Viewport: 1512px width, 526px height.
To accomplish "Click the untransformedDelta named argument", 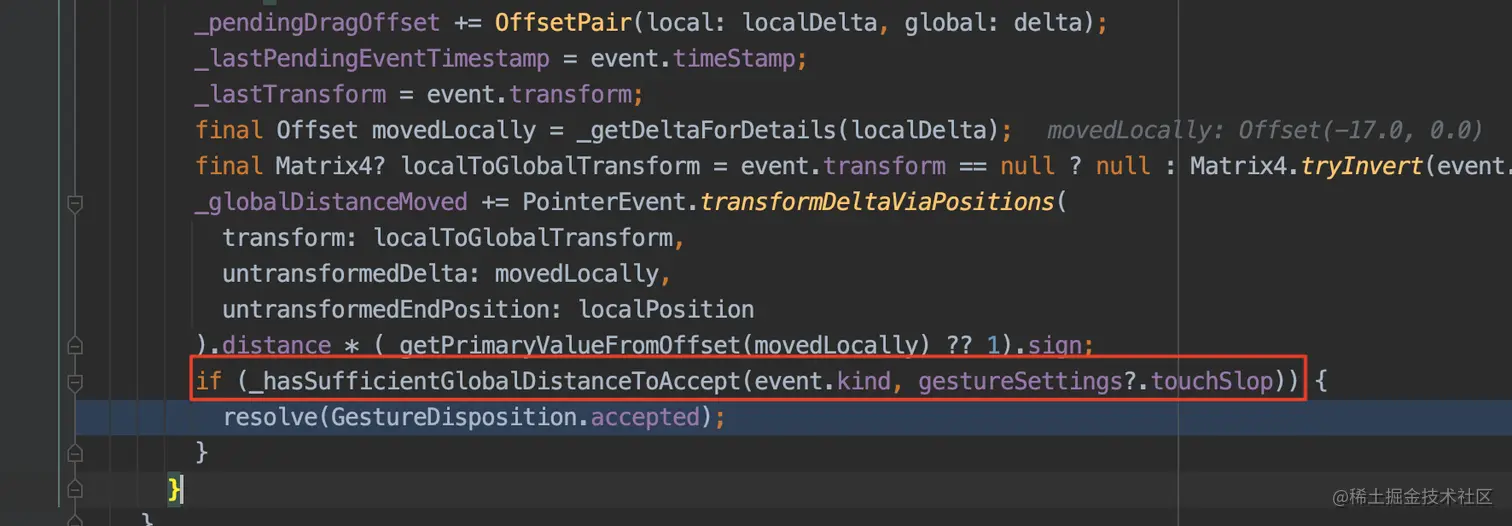I will click(x=351, y=274).
